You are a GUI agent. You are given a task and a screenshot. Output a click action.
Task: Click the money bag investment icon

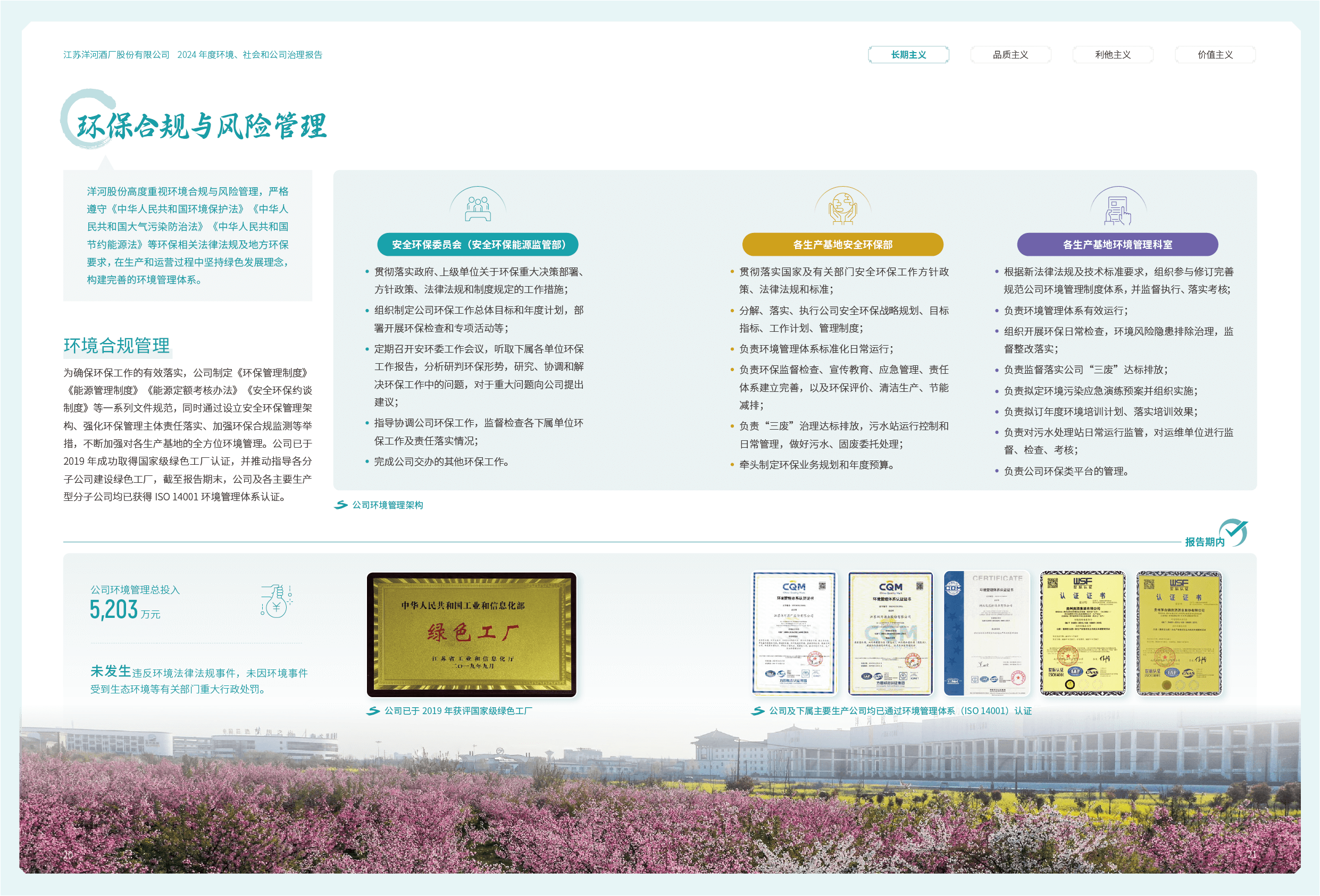(277, 602)
